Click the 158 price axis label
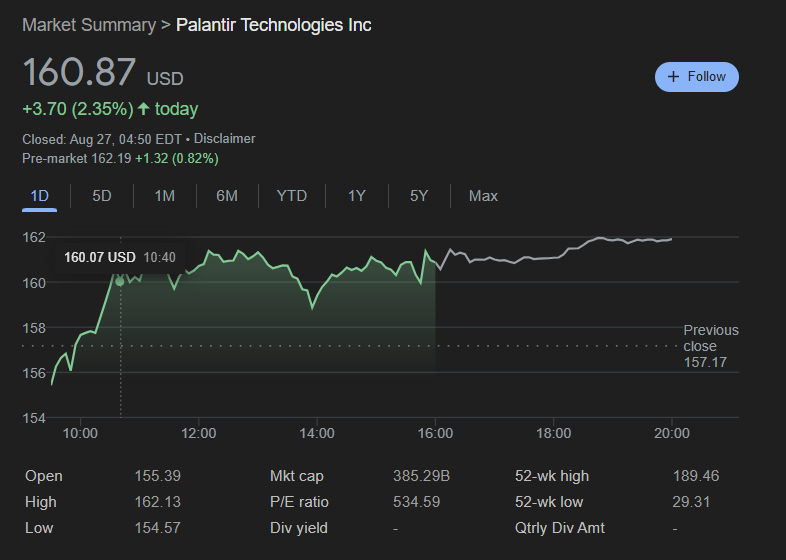Image resolution: width=786 pixels, height=560 pixels. [34, 328]
